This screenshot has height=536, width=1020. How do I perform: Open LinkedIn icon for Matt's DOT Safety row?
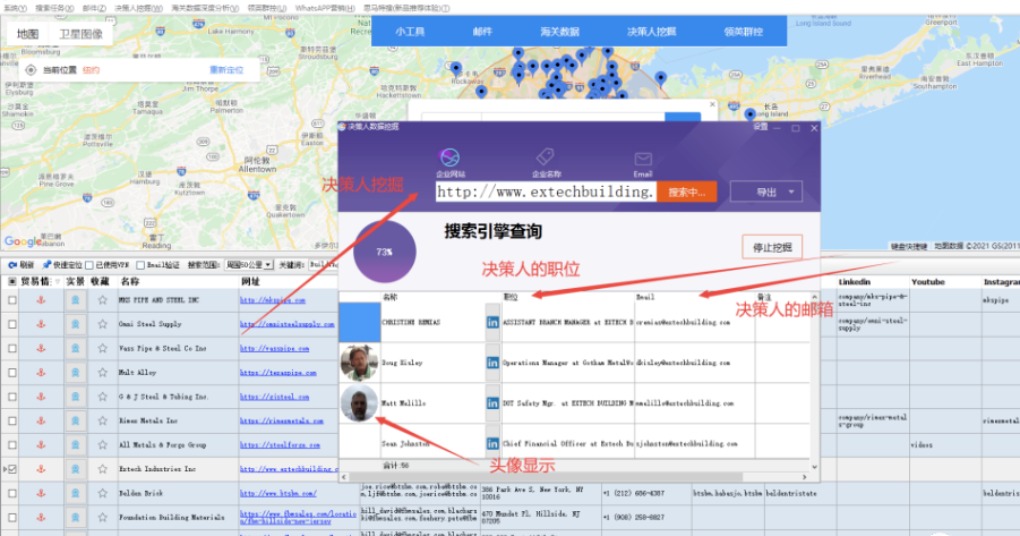pyautogui.click(x=492, y=403)
